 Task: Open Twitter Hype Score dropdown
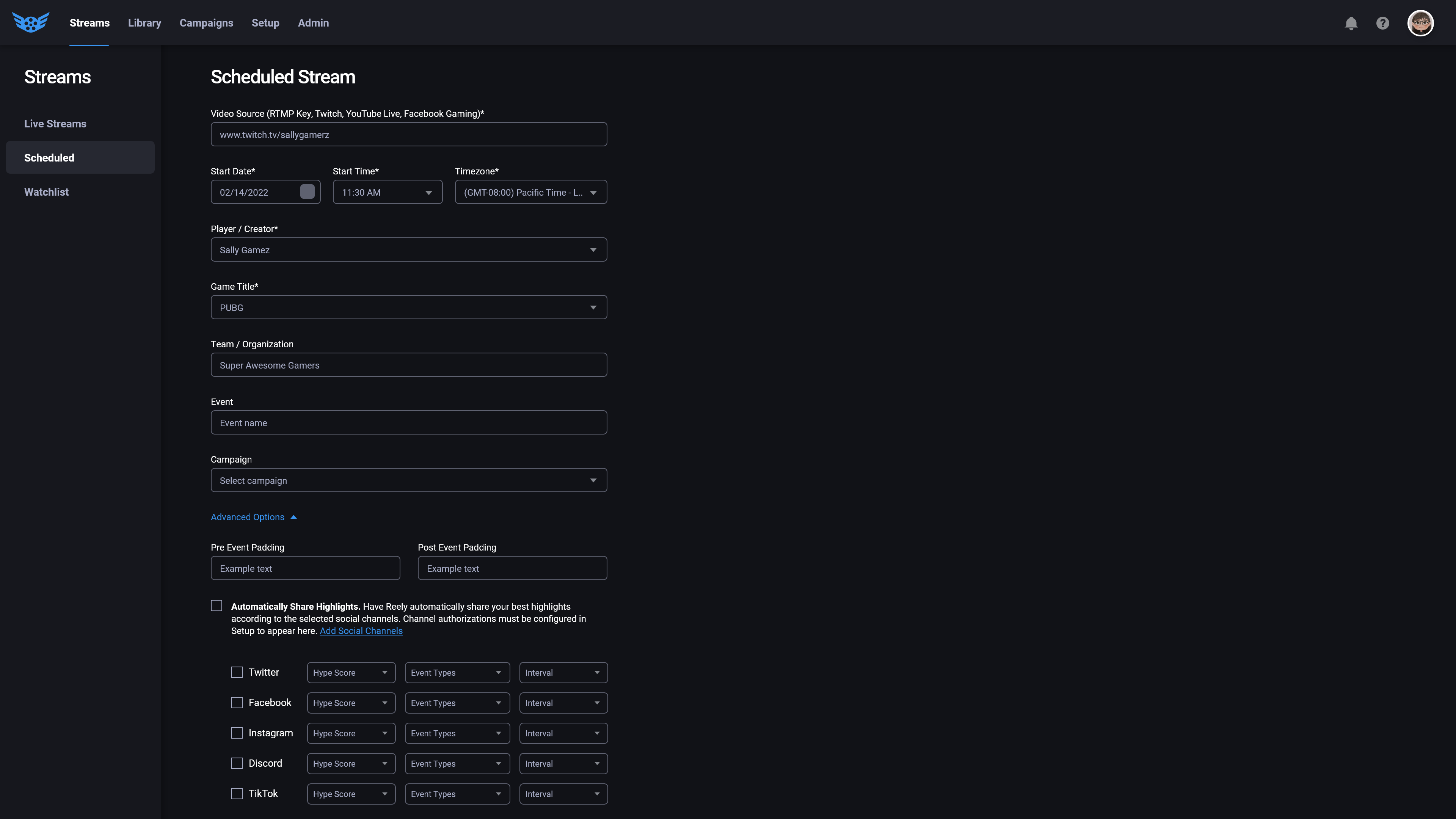(x=351, y=673)
